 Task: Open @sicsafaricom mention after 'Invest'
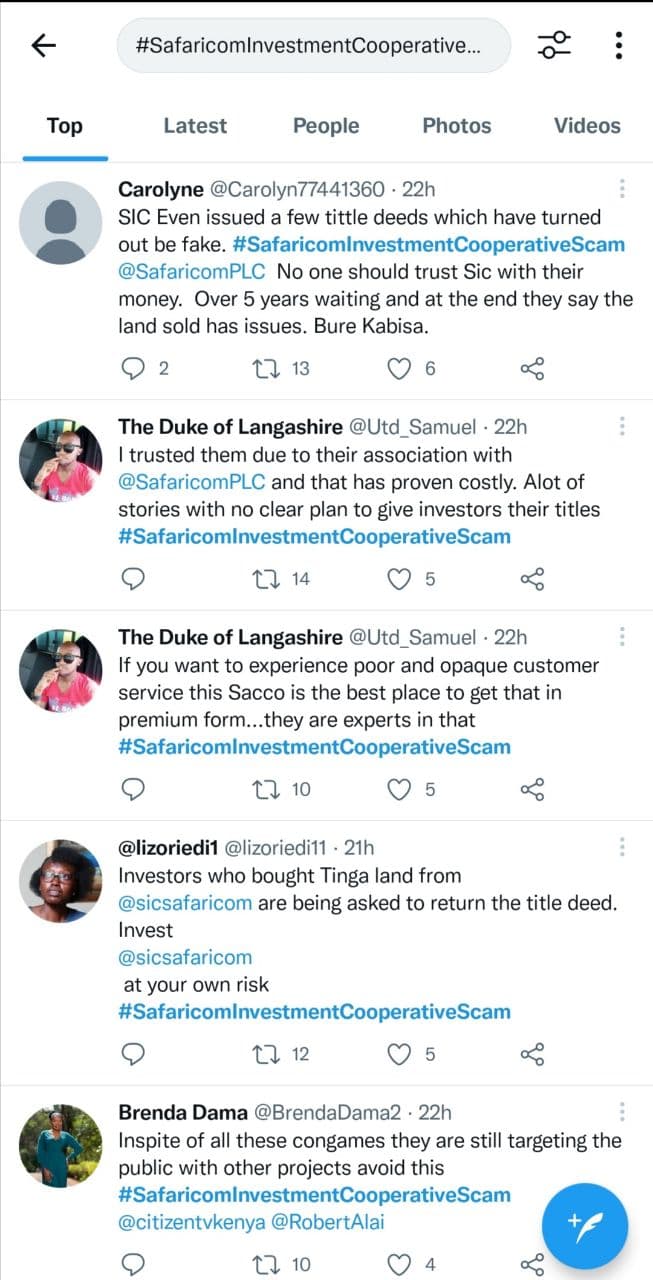coord(185,957)
